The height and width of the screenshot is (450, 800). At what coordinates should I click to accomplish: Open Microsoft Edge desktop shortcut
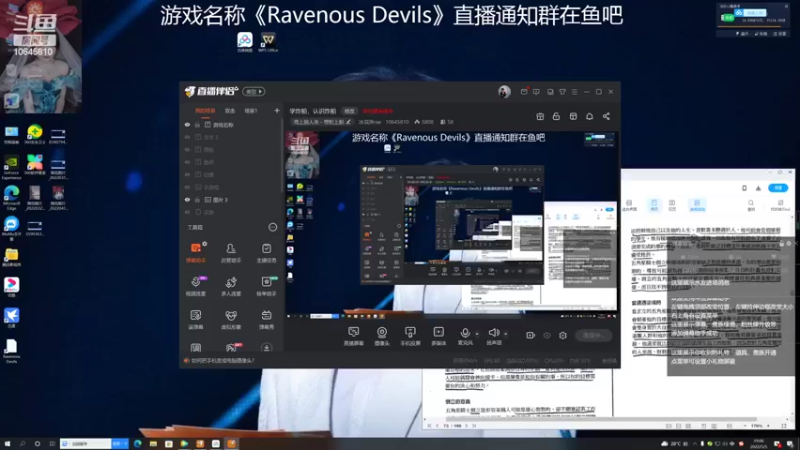11,197
